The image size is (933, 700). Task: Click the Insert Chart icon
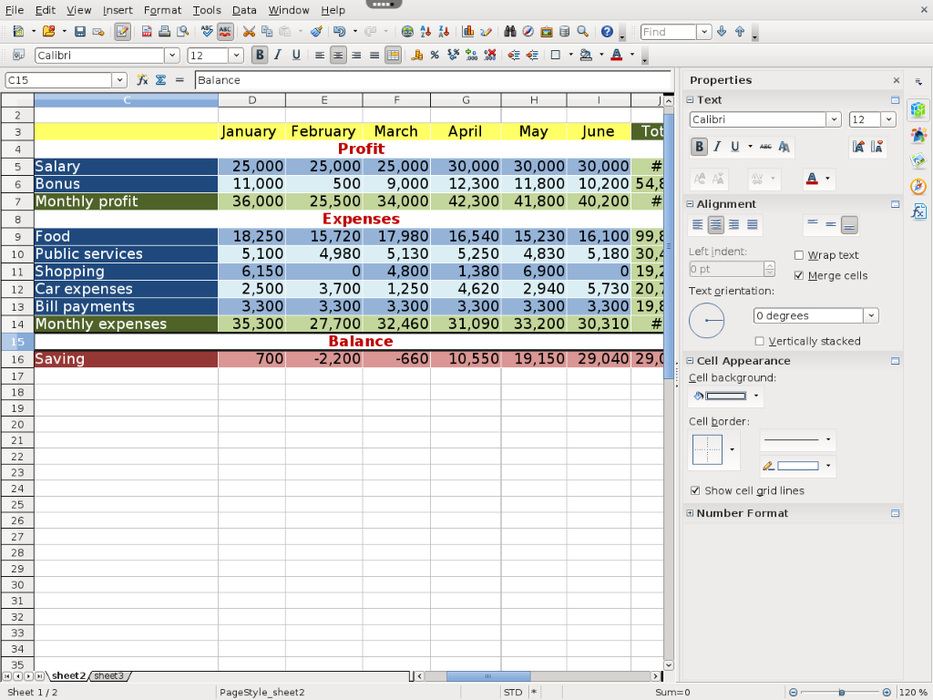(468, 32)
